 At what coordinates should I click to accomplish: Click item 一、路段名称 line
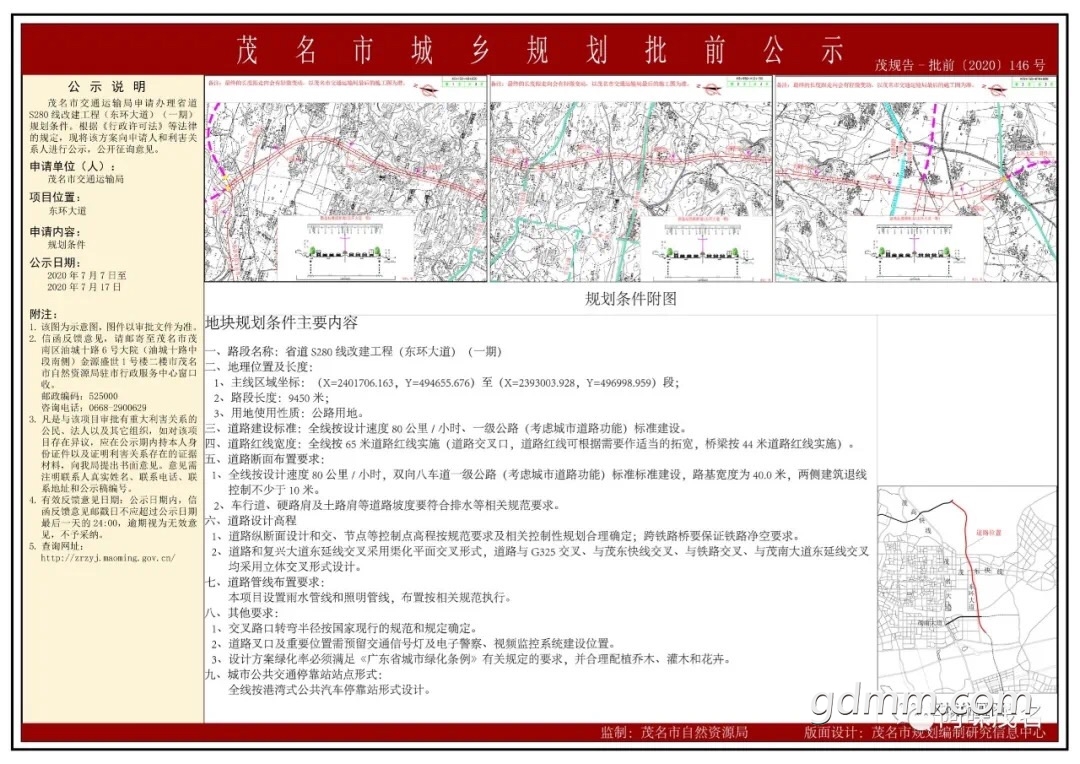click(354, 351)
